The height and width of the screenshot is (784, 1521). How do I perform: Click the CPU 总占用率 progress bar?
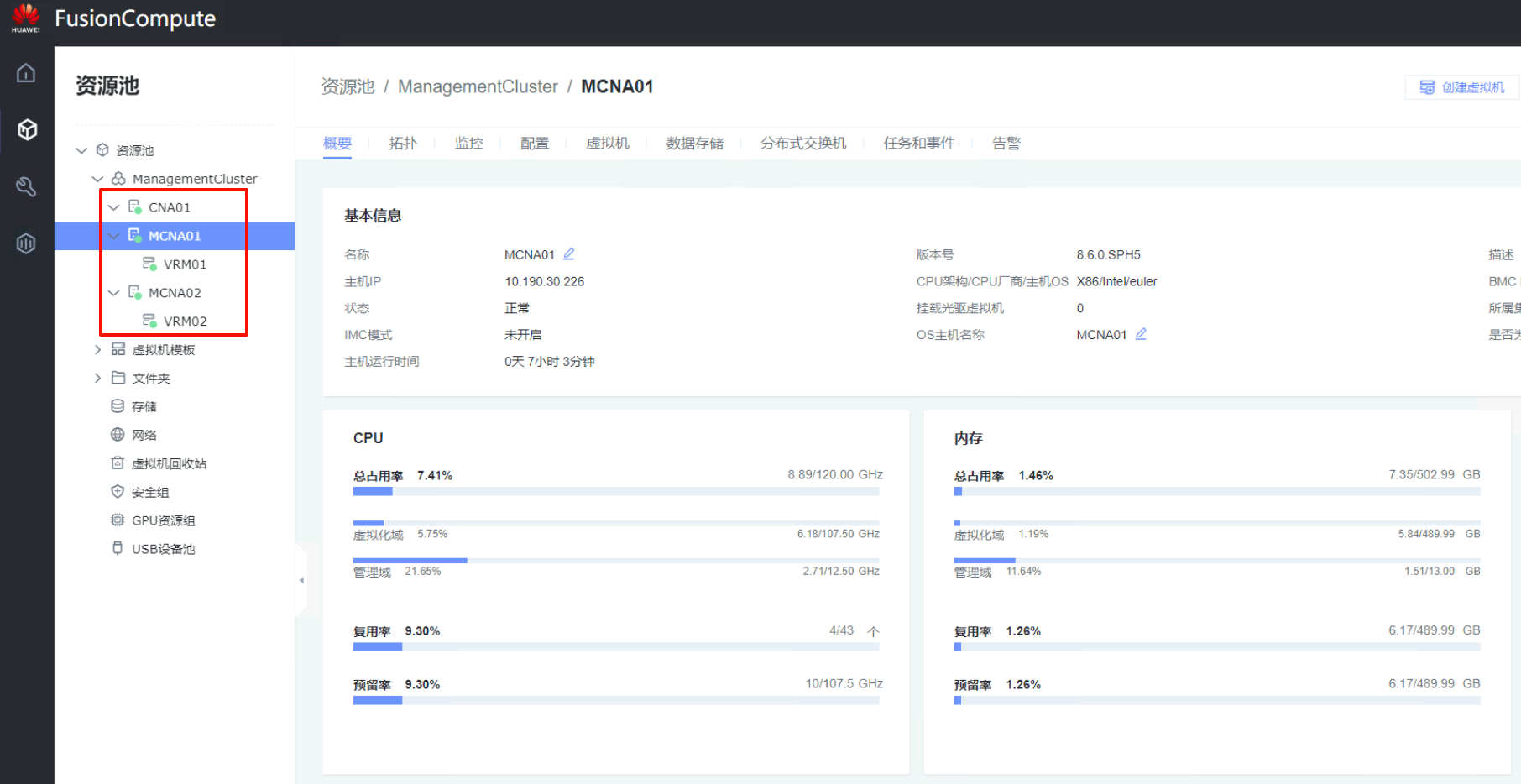[617, 492]
